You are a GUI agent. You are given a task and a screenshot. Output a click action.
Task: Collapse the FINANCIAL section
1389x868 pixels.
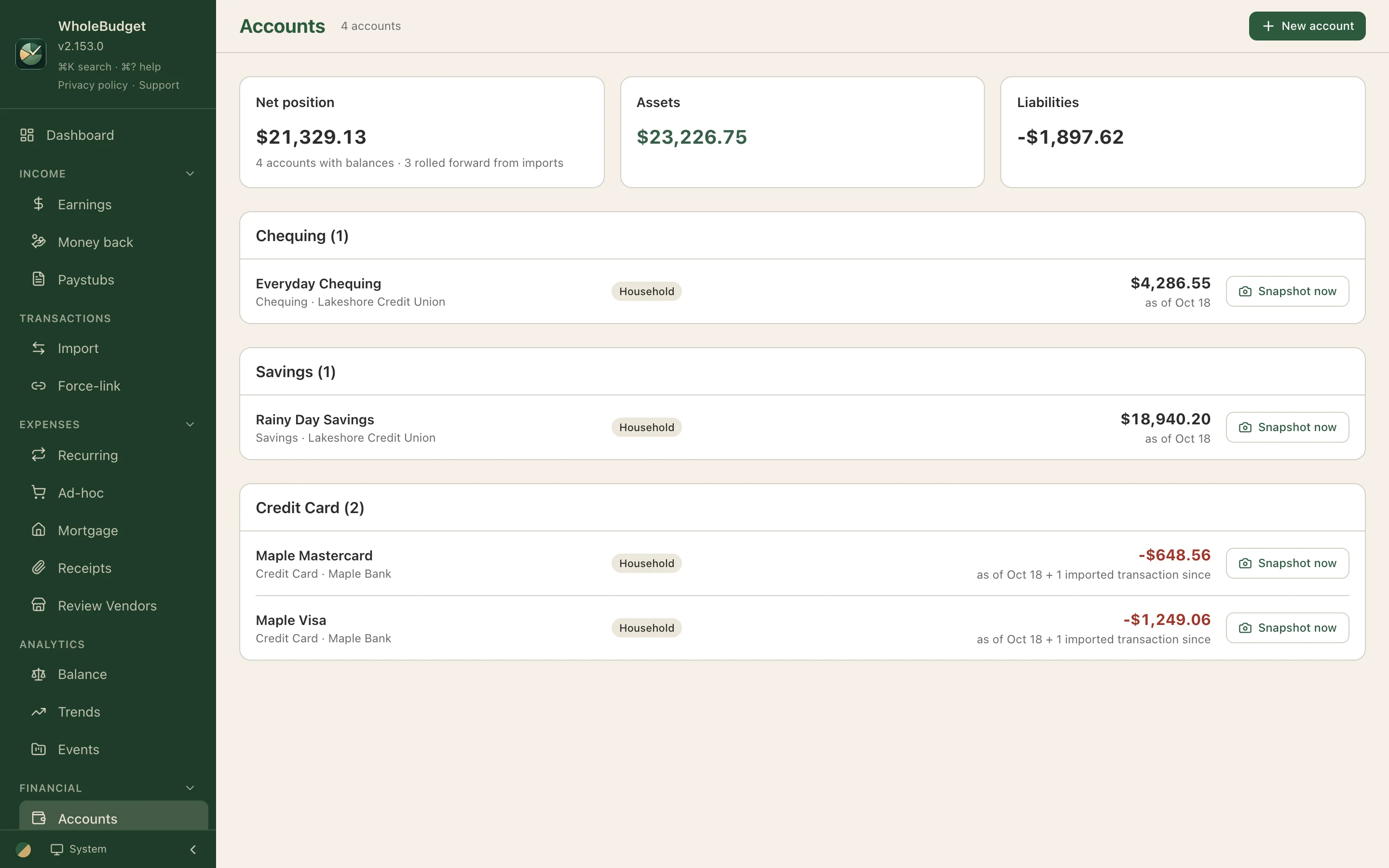pos(190,787)
